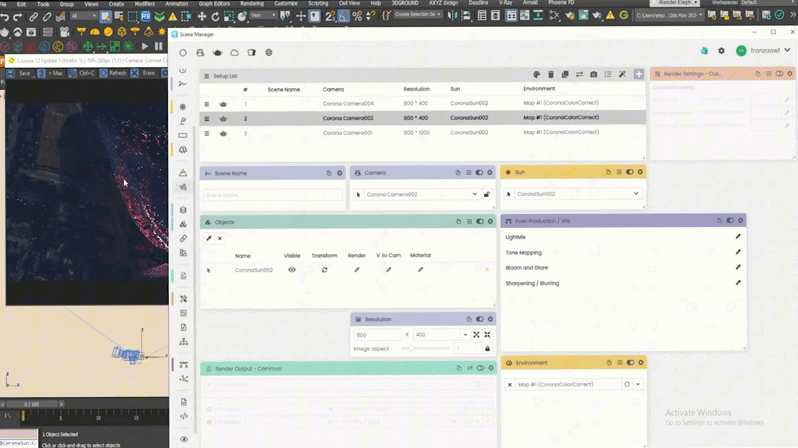Open the Scripting menu
Viewport: 798px width, 448px height.
(318, 3)
